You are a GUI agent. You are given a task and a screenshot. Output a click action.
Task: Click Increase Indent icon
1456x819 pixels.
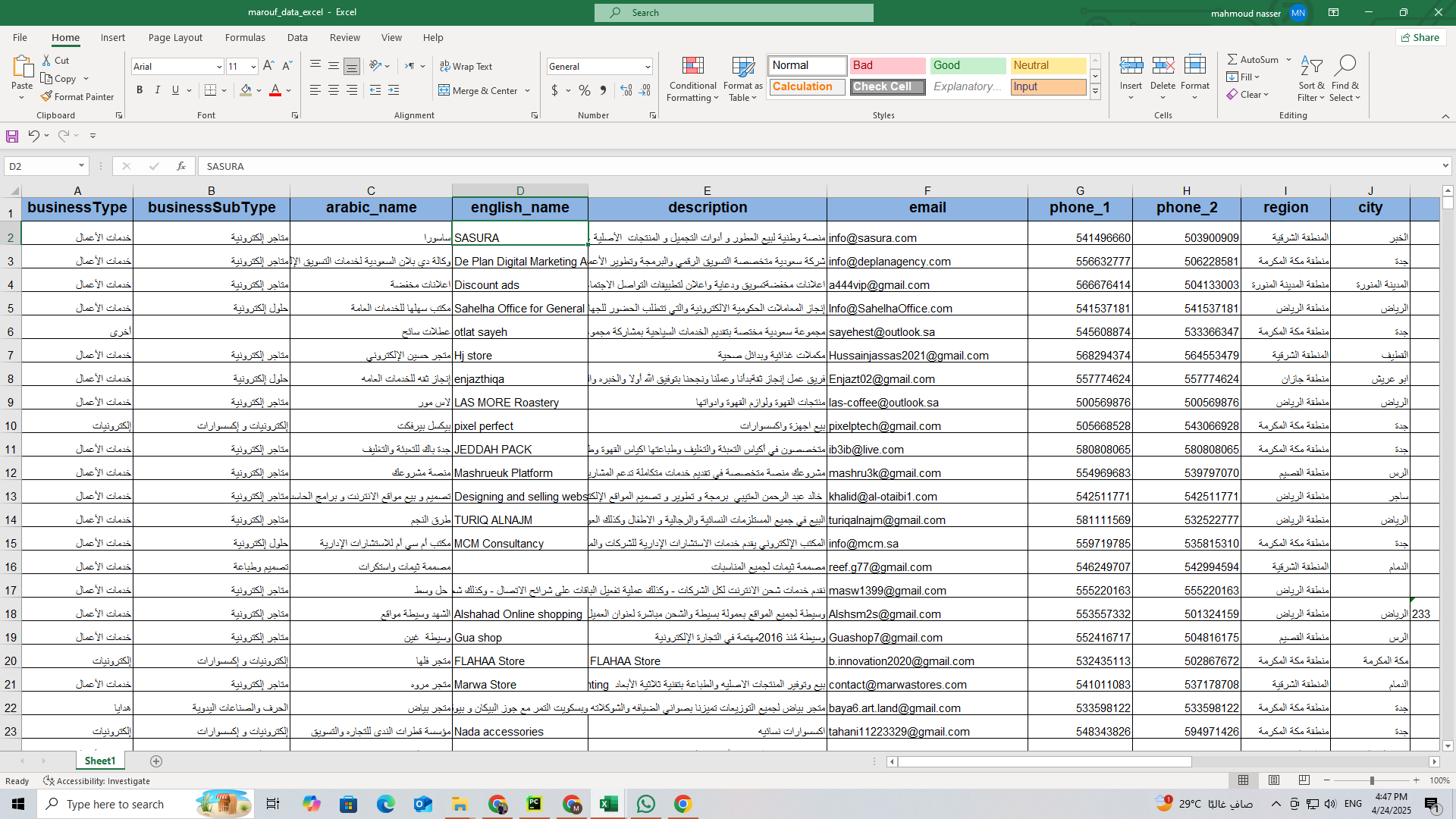394,90
